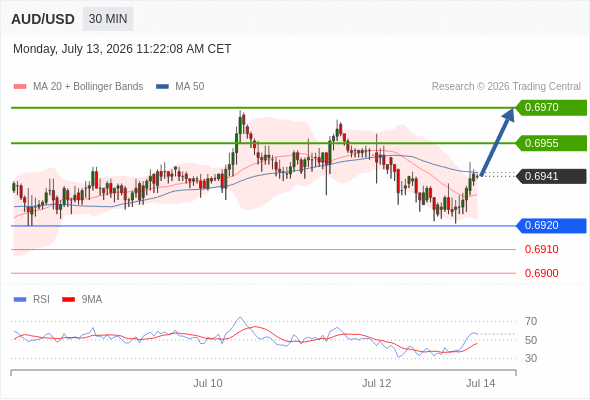Click the AUD/USD pair title
590x400 pixels.
(43, 19)
